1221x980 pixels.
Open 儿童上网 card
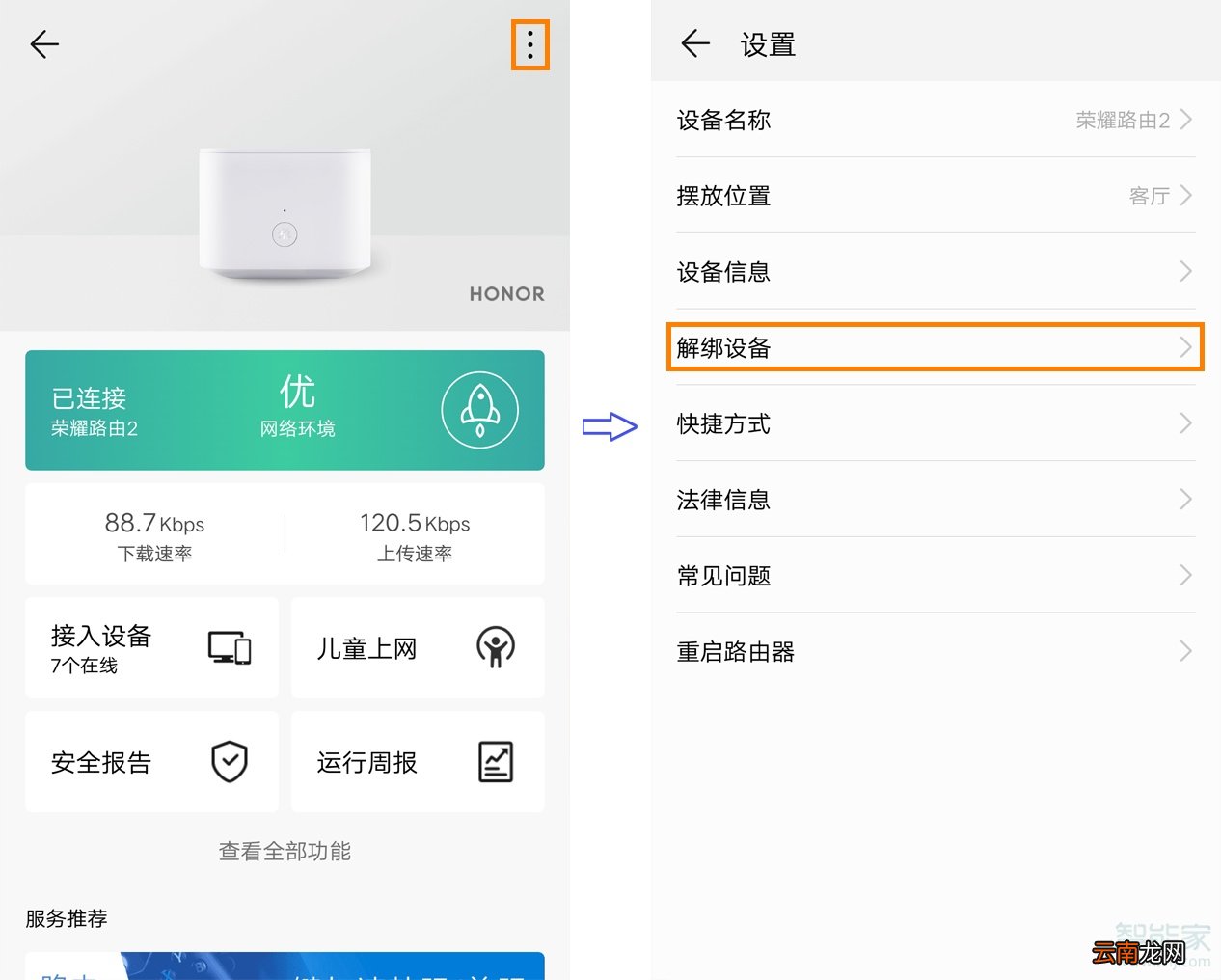point(418,647)
